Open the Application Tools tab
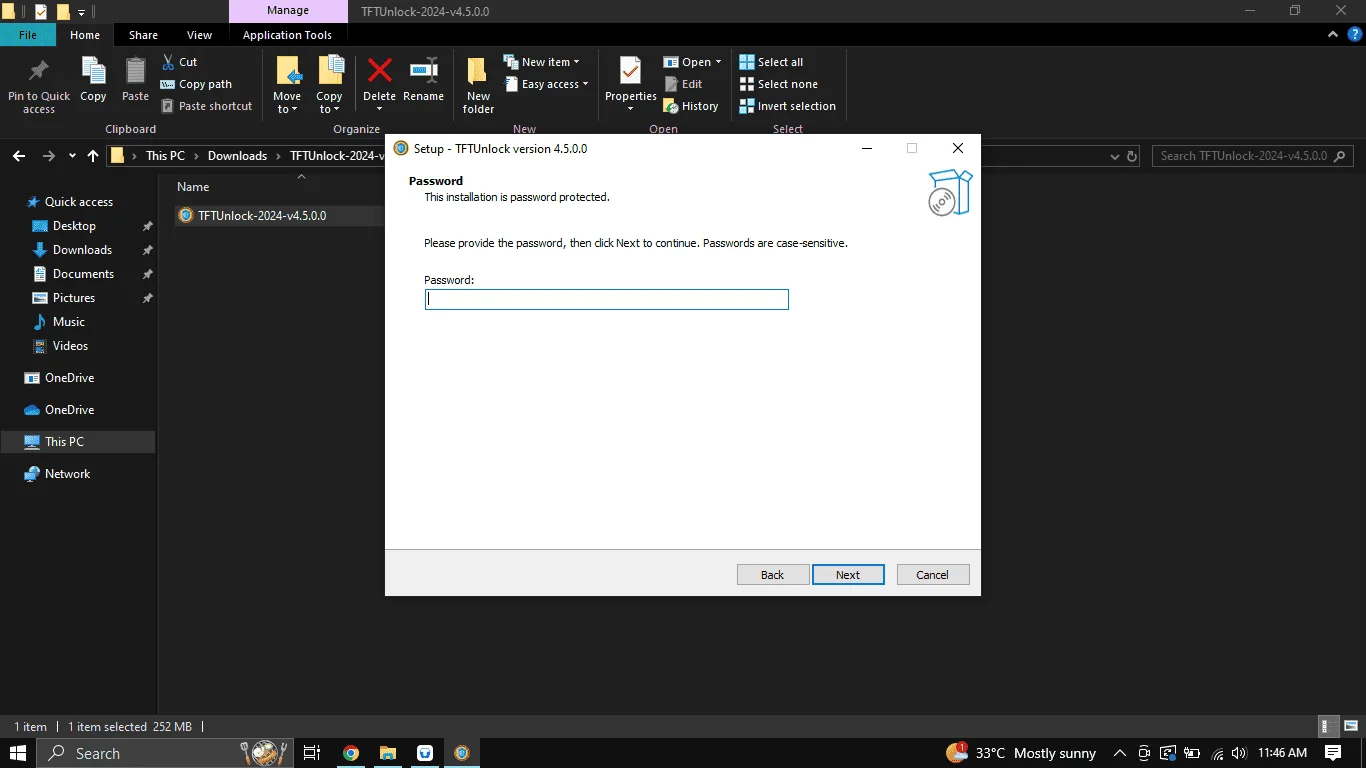This screenshot has height=768, width=1366. (x=287, y=35)
